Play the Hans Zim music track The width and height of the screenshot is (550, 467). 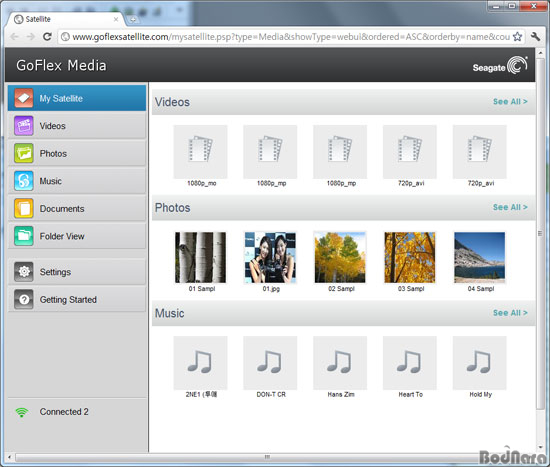(340, 363)
